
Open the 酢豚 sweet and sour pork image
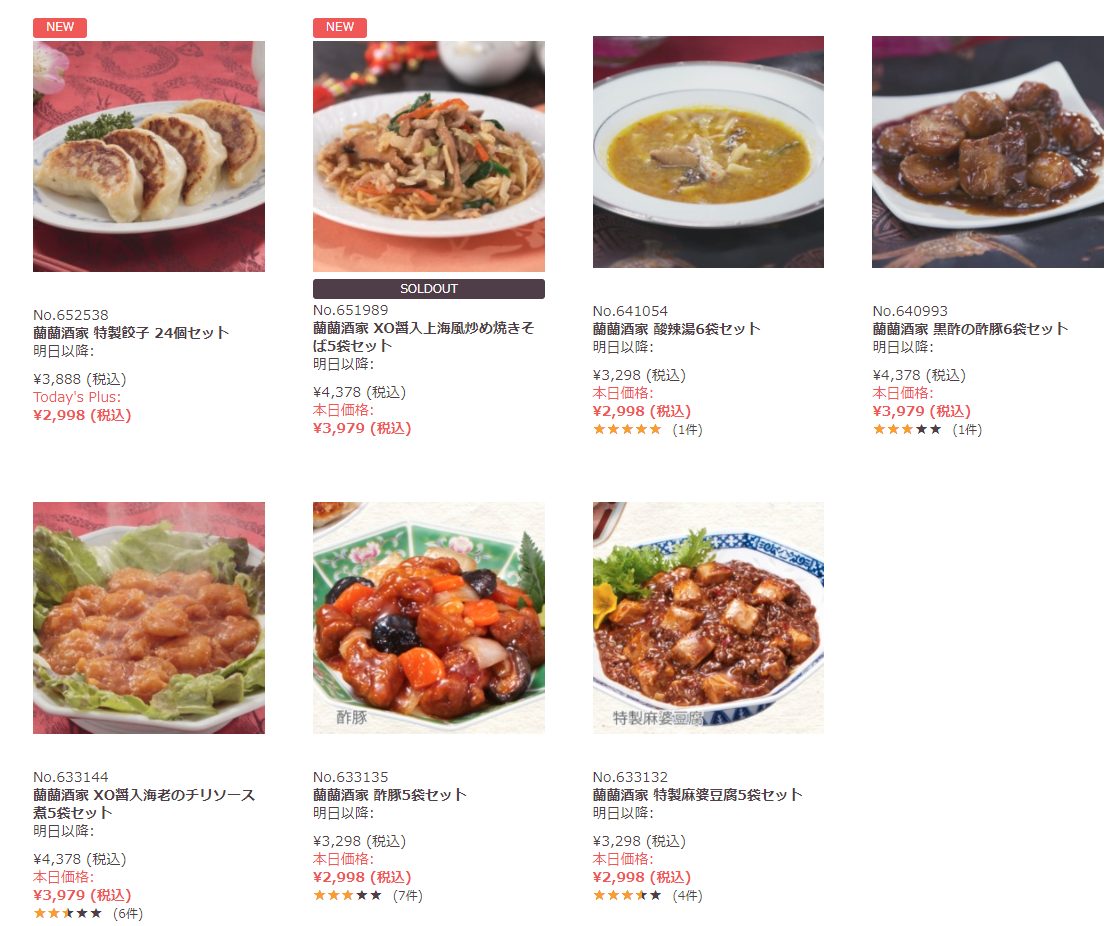pyautogui.click(x=429, y=617)
